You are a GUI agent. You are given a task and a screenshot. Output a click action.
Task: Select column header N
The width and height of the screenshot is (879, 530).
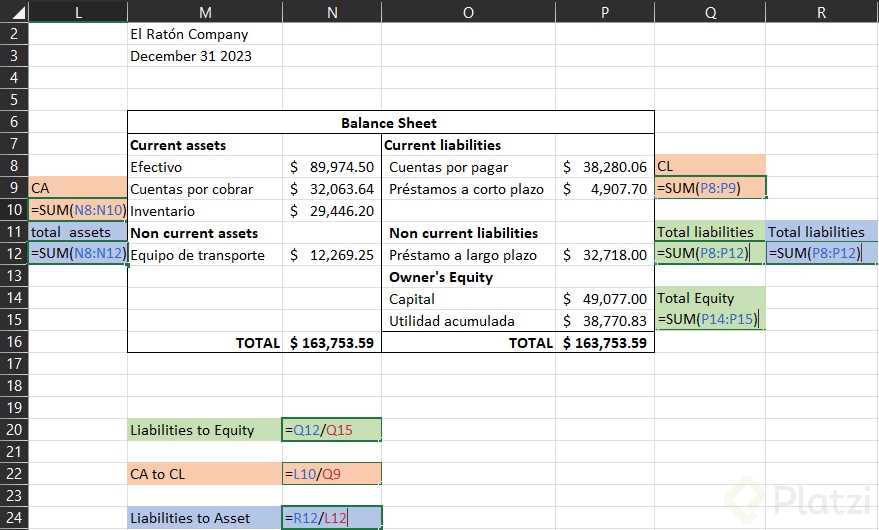point(332,12)
